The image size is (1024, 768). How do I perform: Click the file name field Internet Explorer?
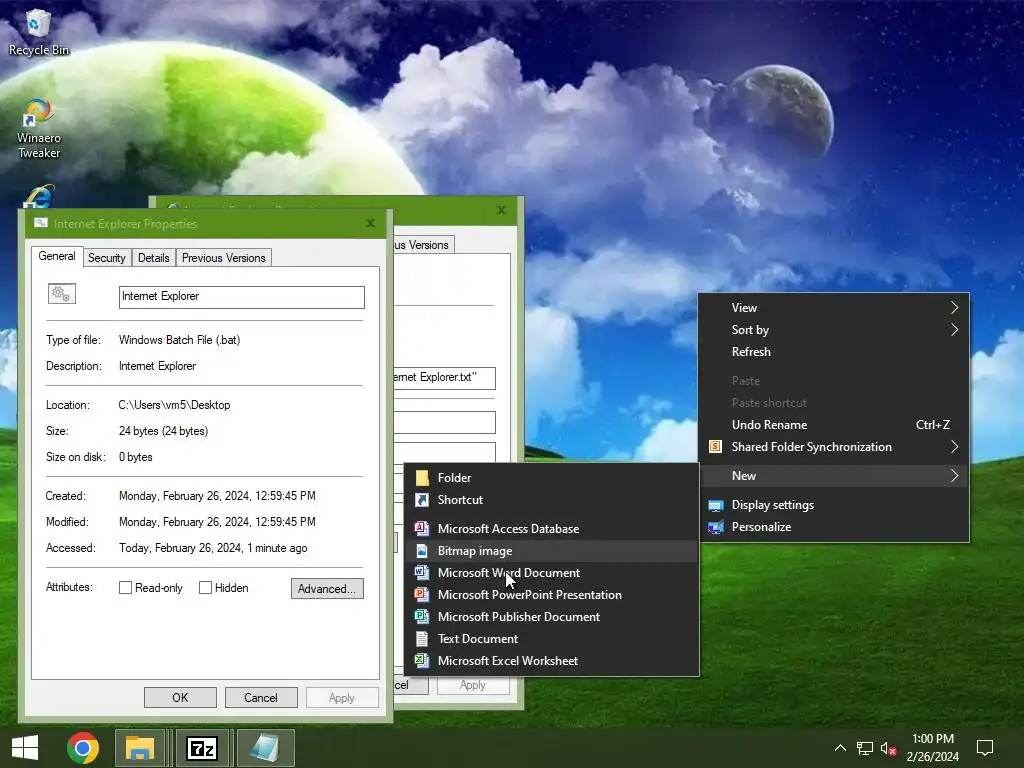pos(242,296)
